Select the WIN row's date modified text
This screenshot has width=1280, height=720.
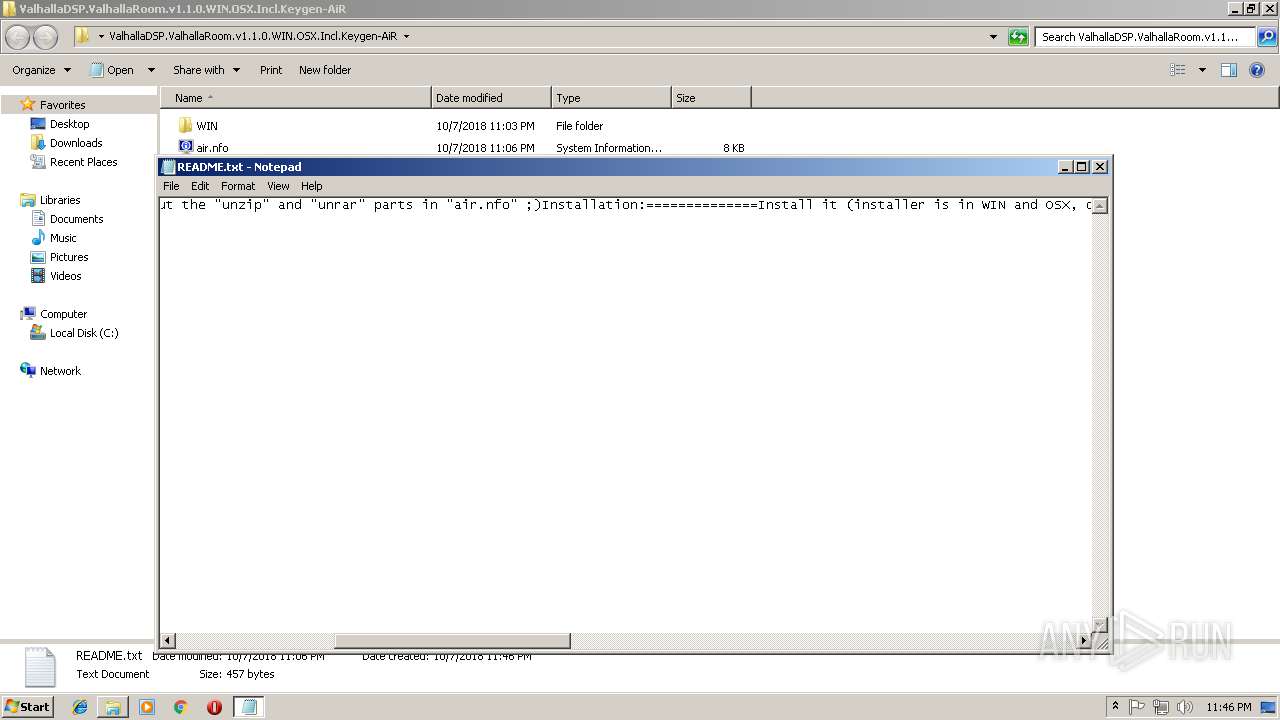coord(485,126)
